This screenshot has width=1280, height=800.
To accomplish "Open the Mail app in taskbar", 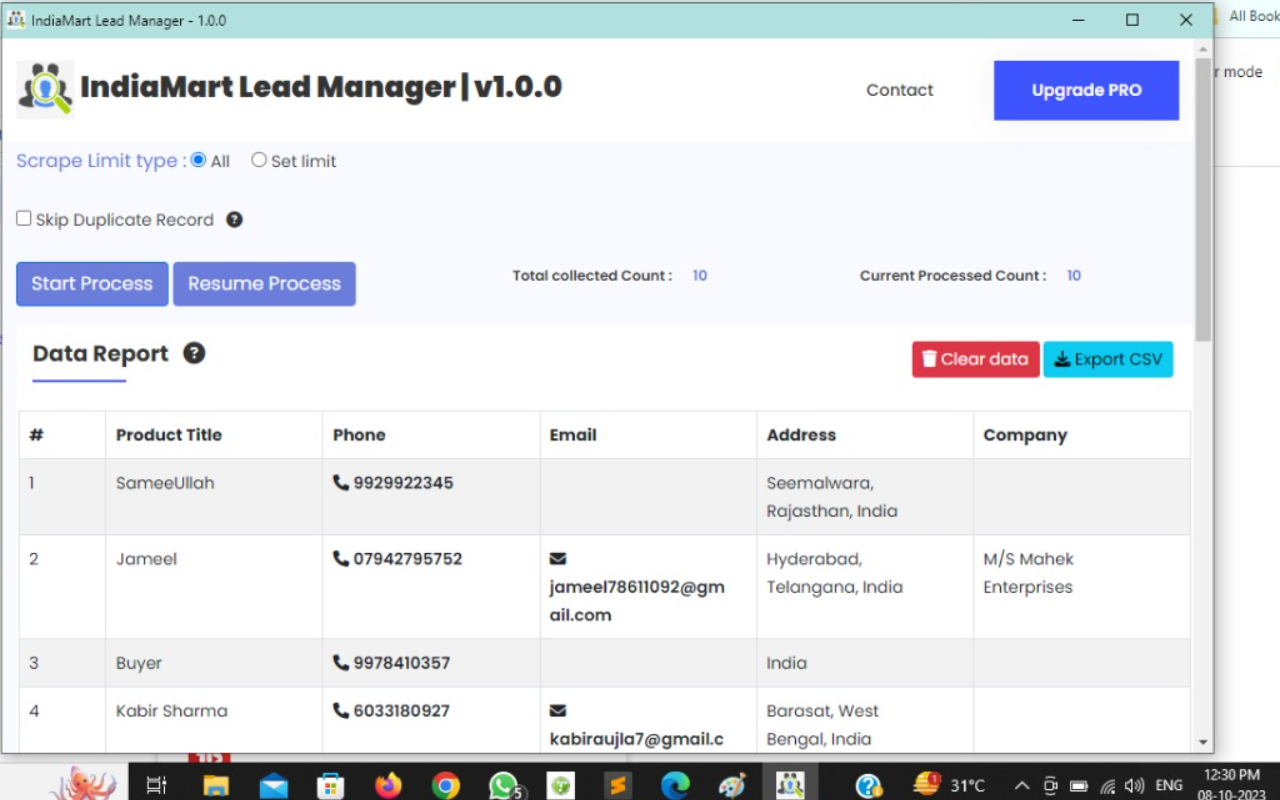I will (x=273, y=785).
